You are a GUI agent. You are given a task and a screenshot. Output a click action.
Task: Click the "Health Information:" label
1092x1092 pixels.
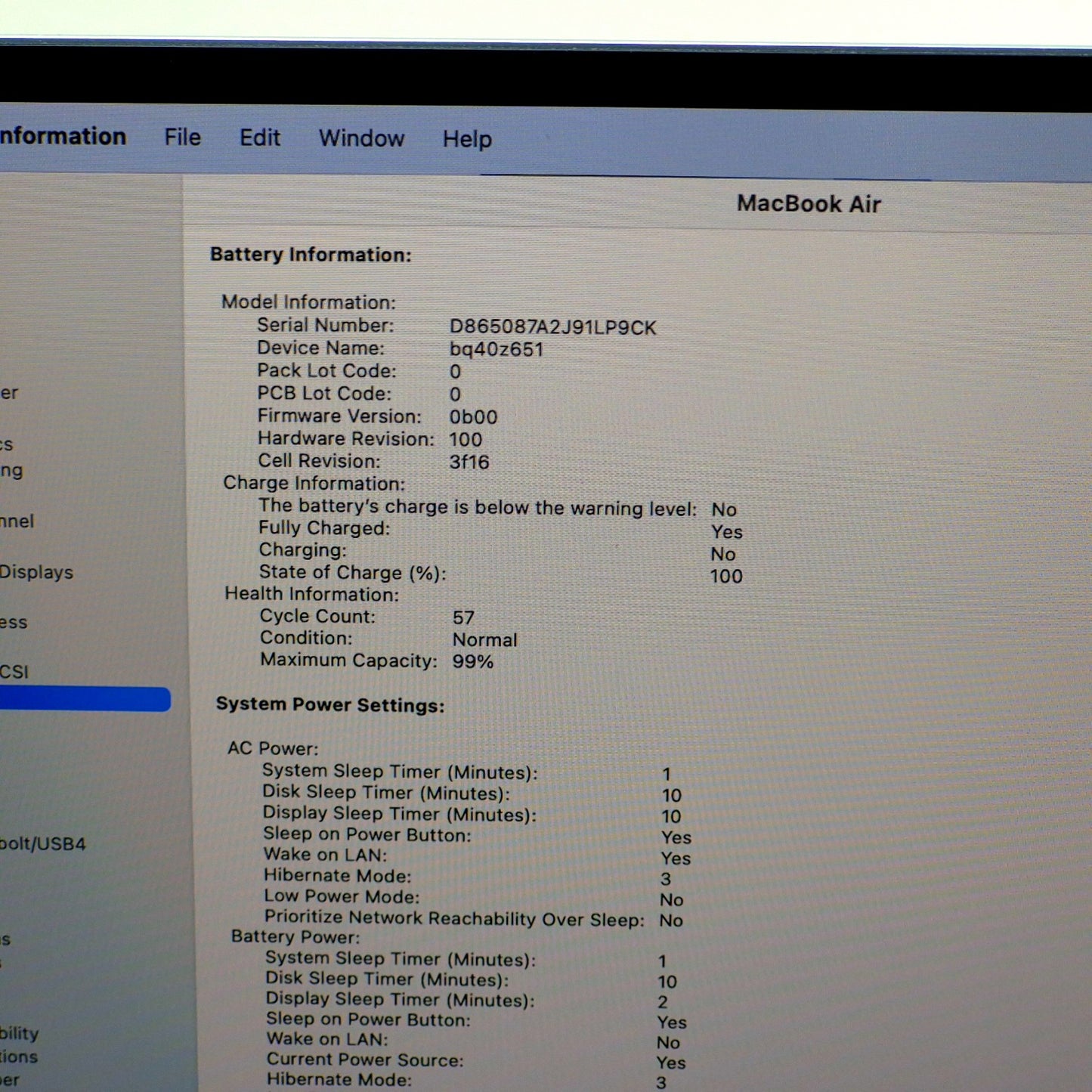coord(311,594)
